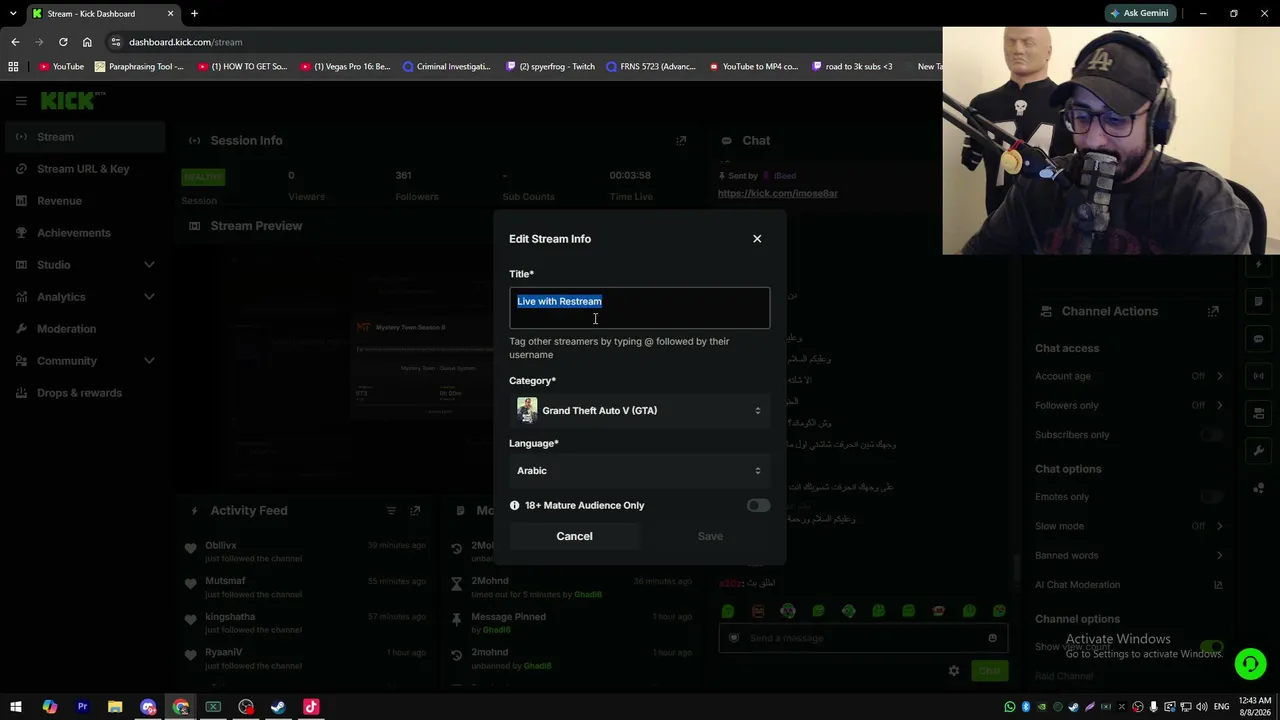Image resolution: width=1280 pixels, height=720 pixels.
Task: Open Account age chat access setting
Action: 1127,376
